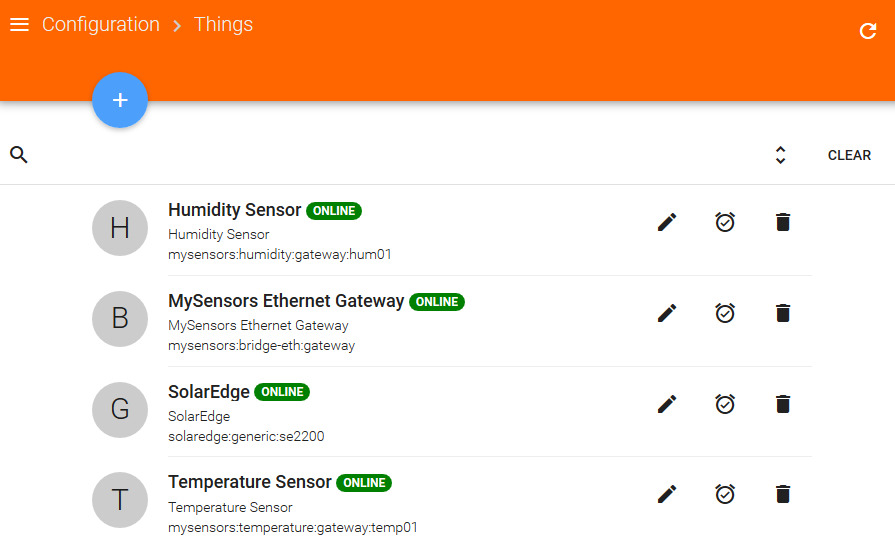This screenshot has width=895, height=547.
Task: Click the refresh icon in header
Action: (x=868, y=31)
